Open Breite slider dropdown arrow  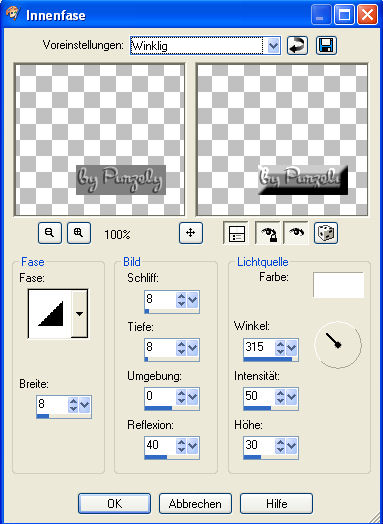(x=85, y=405)
